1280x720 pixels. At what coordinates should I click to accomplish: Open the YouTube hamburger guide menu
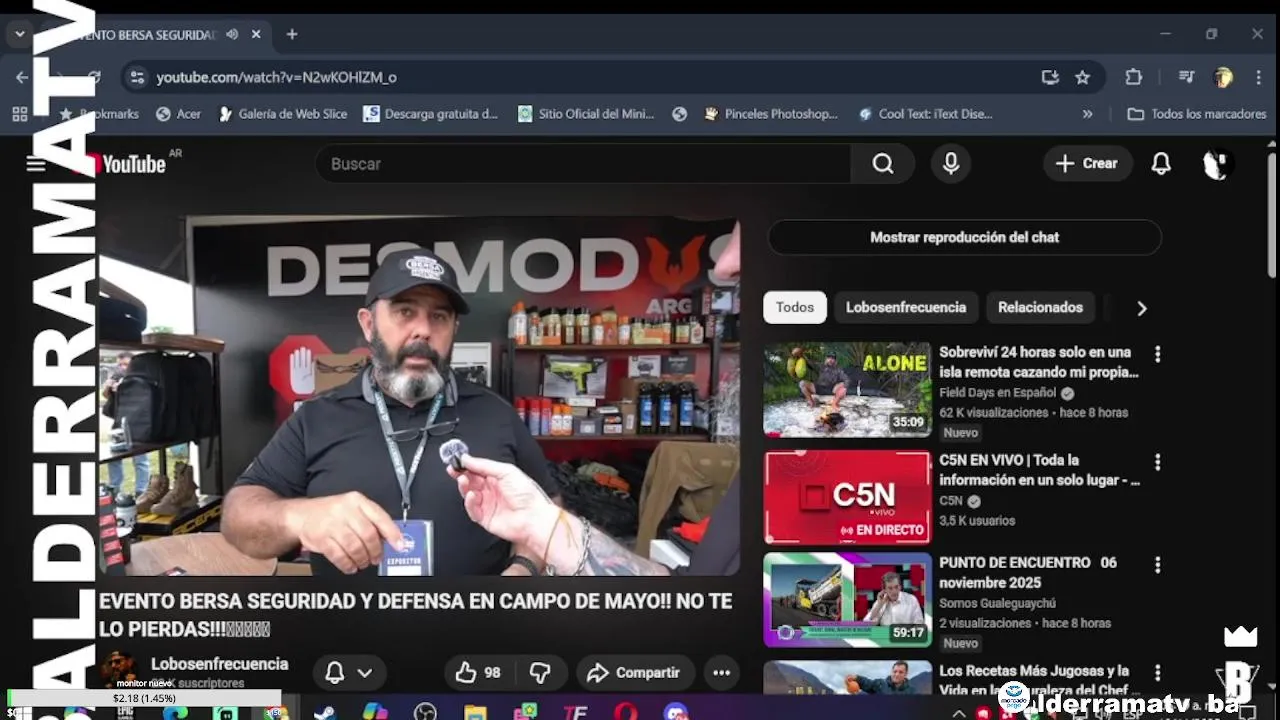(36, 164)
